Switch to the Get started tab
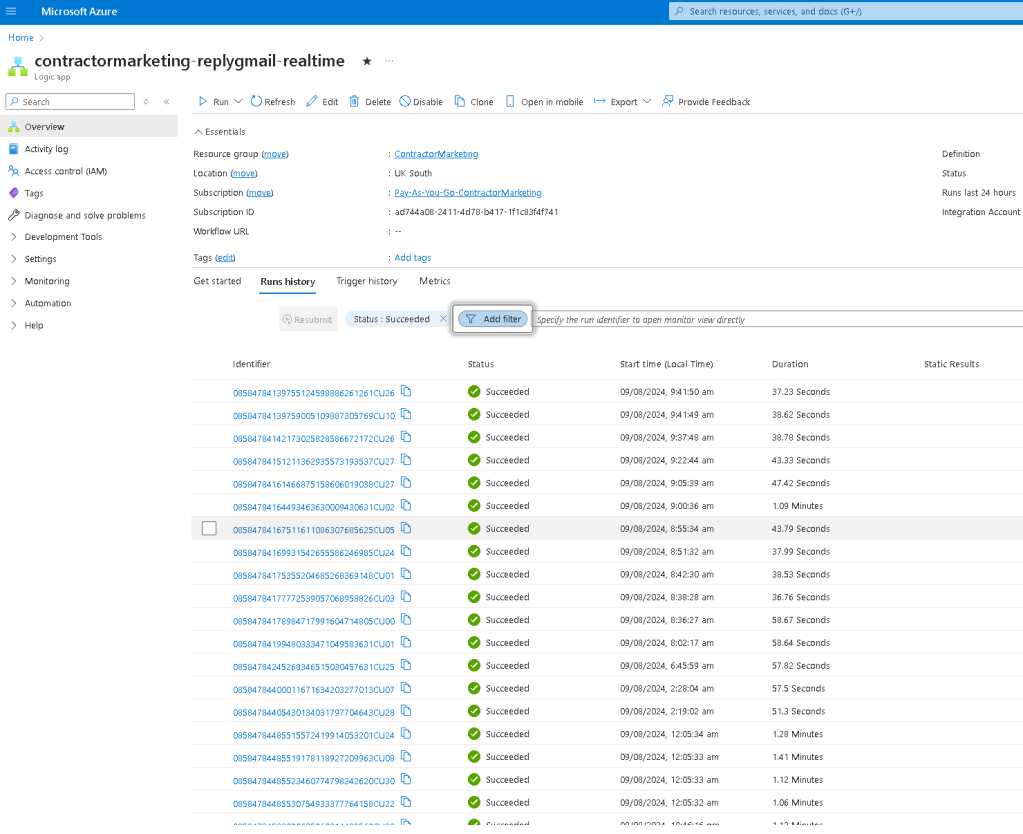The height and width of the screenshot is (834, 1023). point(217,281)
